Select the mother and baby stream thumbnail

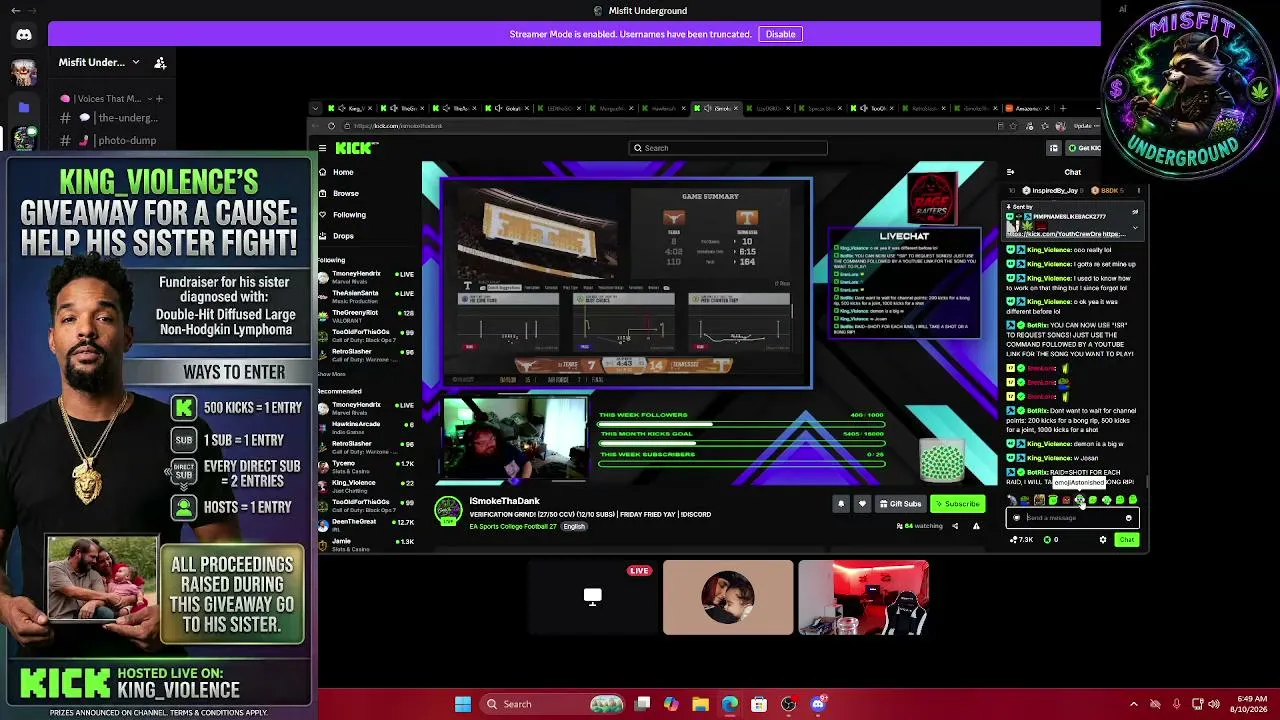[728, 597]
